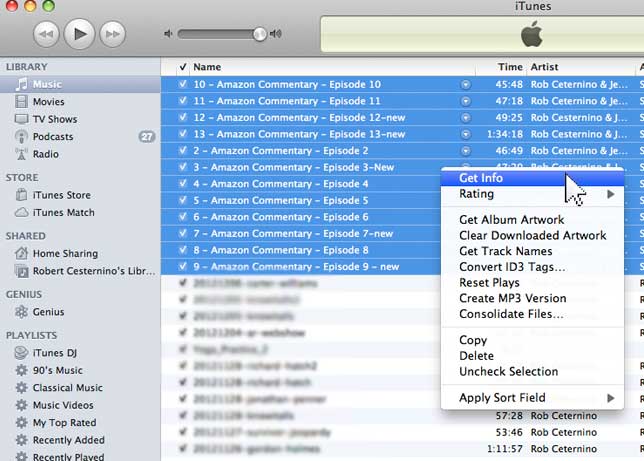Uncheck the Episode 2 track checkbox

[183, 150]
